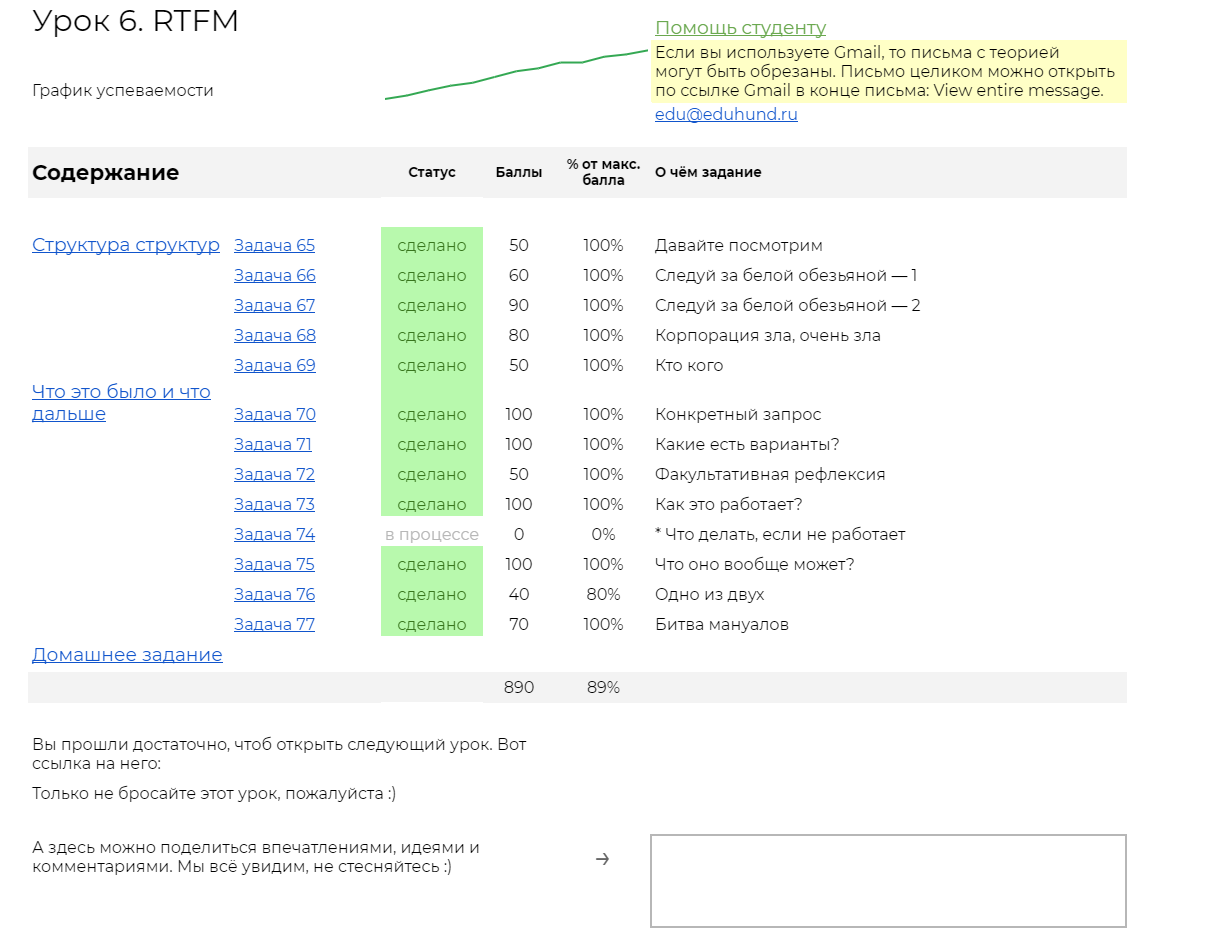Open the Структура структур section link
1210x936 pixels.
click(126, 245)
